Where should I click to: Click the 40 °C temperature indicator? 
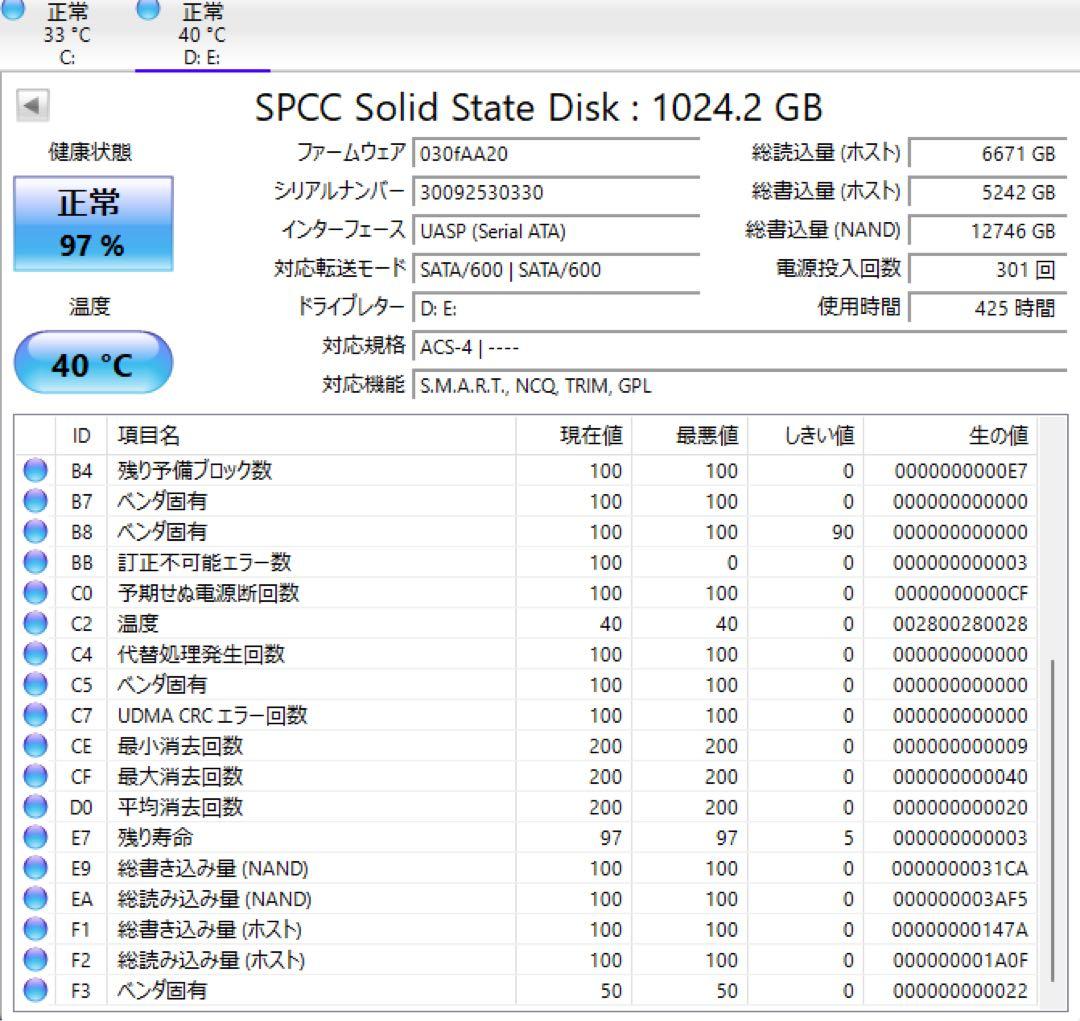point(93,363)
